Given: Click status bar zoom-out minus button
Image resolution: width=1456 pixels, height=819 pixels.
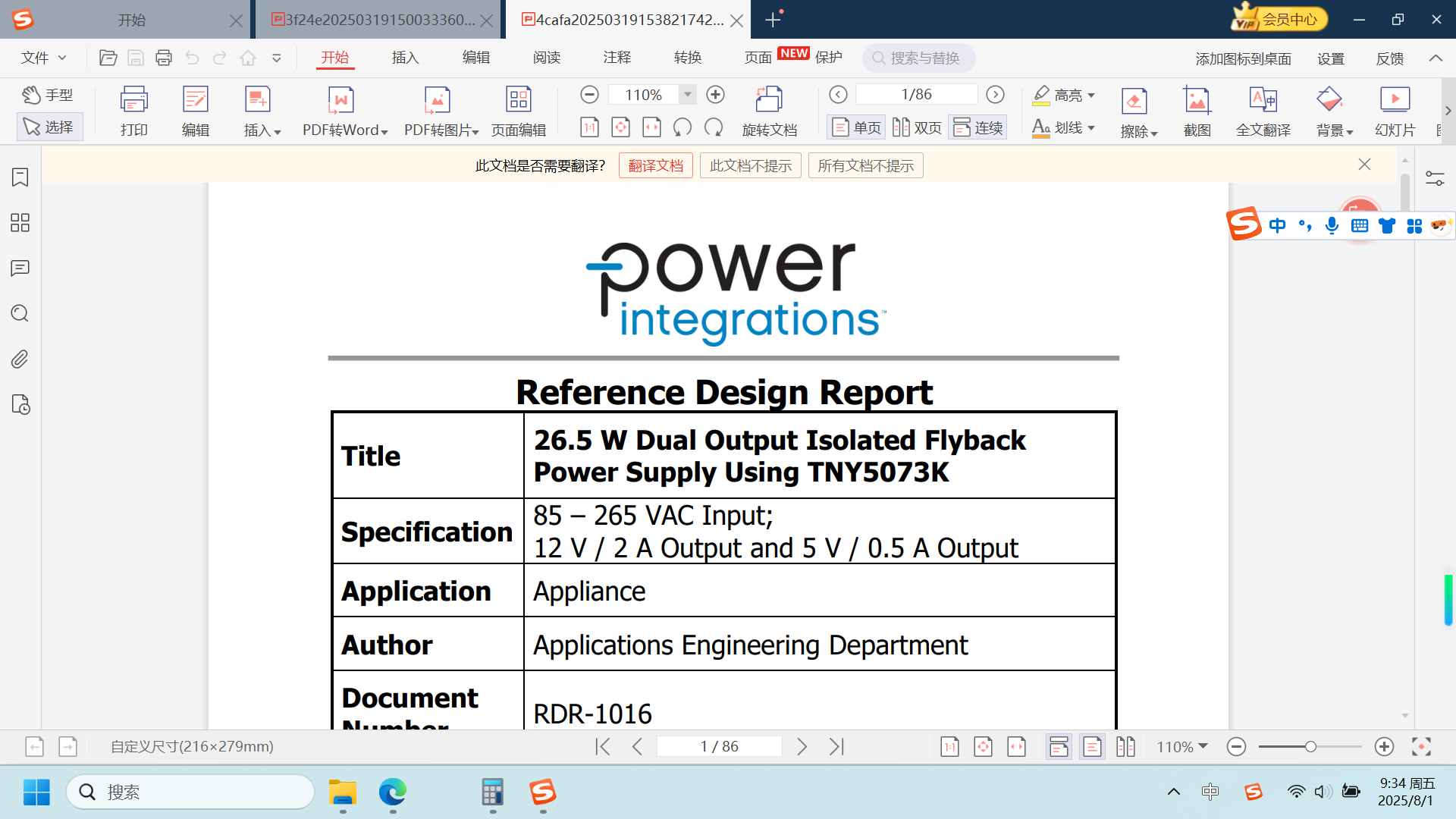Looking at the screenshot, I should [x=1236, y=747].
